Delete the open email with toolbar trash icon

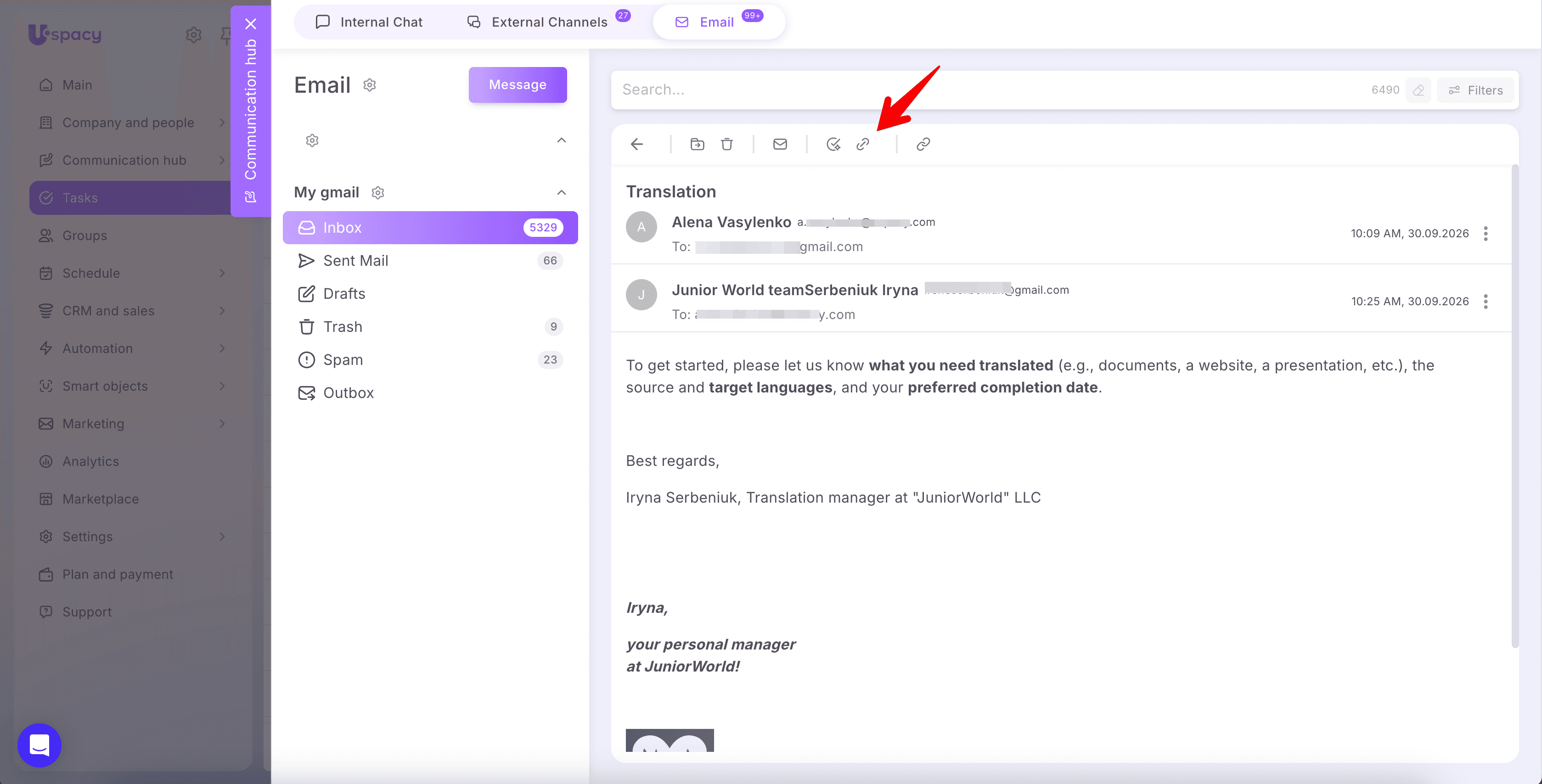[727, 144]
